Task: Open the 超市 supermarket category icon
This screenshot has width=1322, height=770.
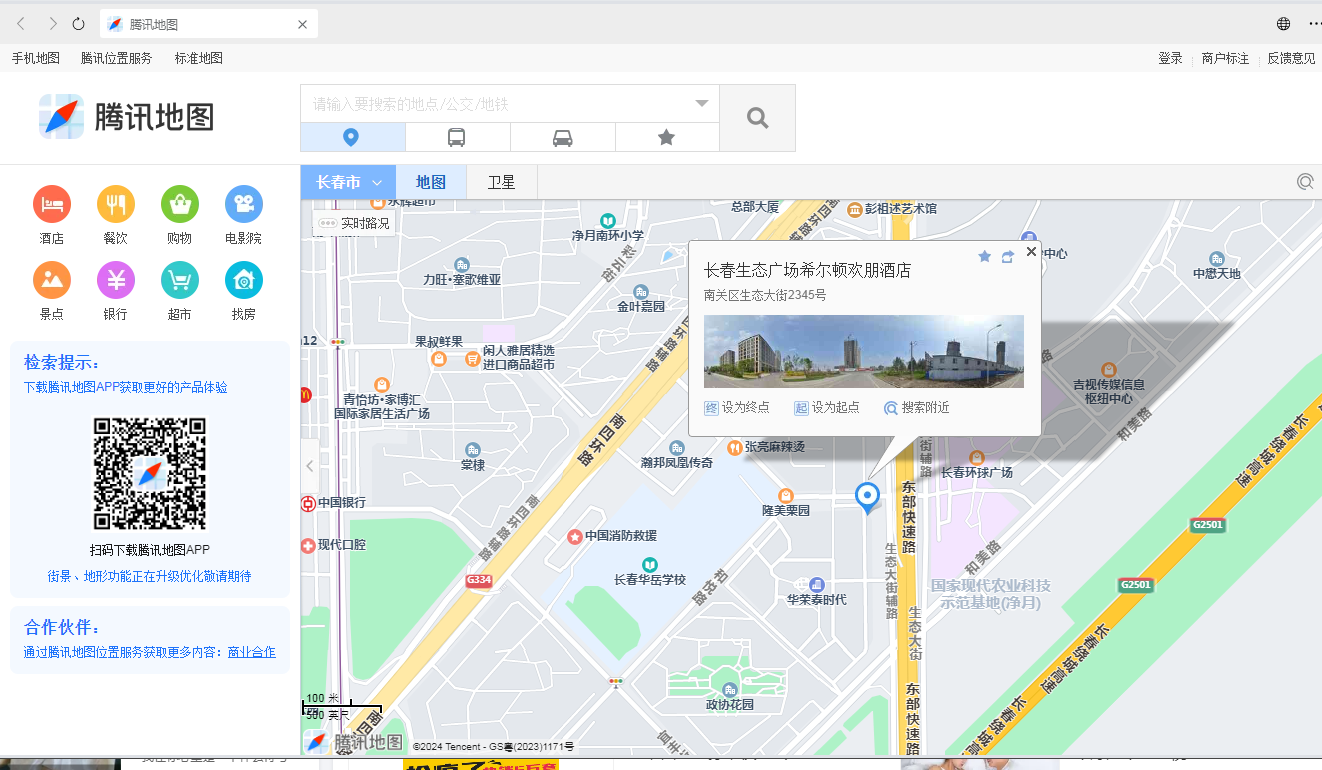Action: 180,280
